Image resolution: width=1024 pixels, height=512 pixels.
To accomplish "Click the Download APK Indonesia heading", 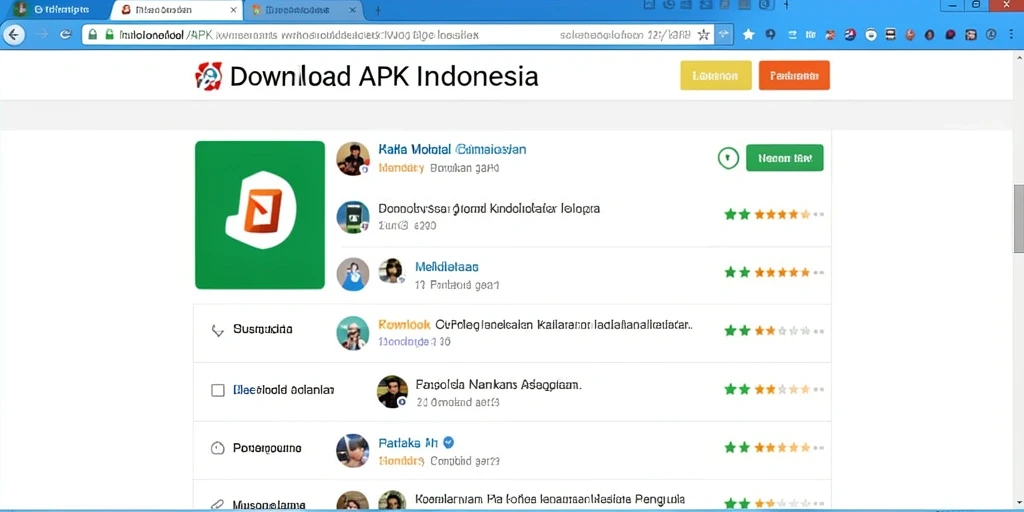I will [x=384, y=76].
